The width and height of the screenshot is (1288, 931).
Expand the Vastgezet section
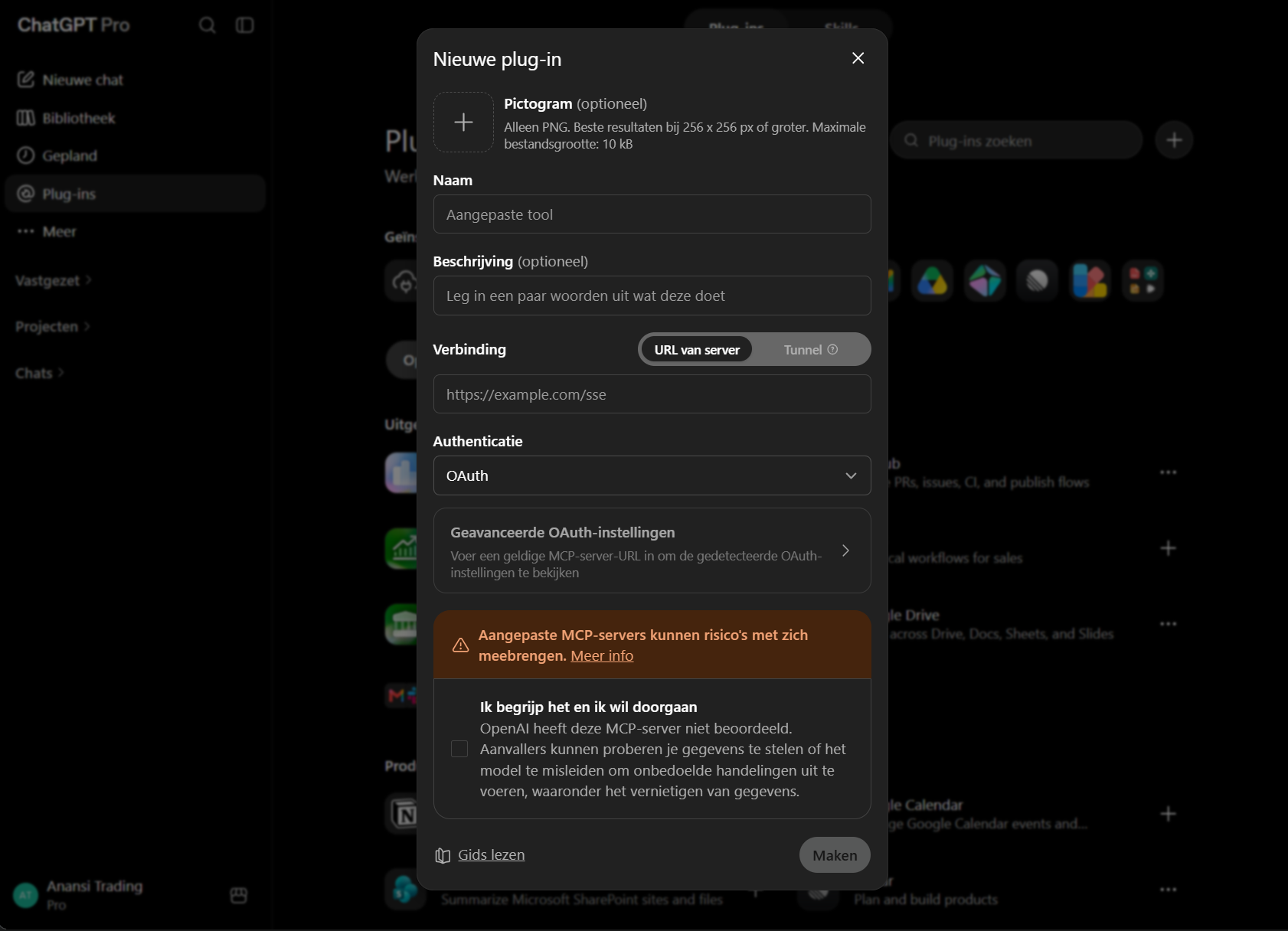click(53, 281)
